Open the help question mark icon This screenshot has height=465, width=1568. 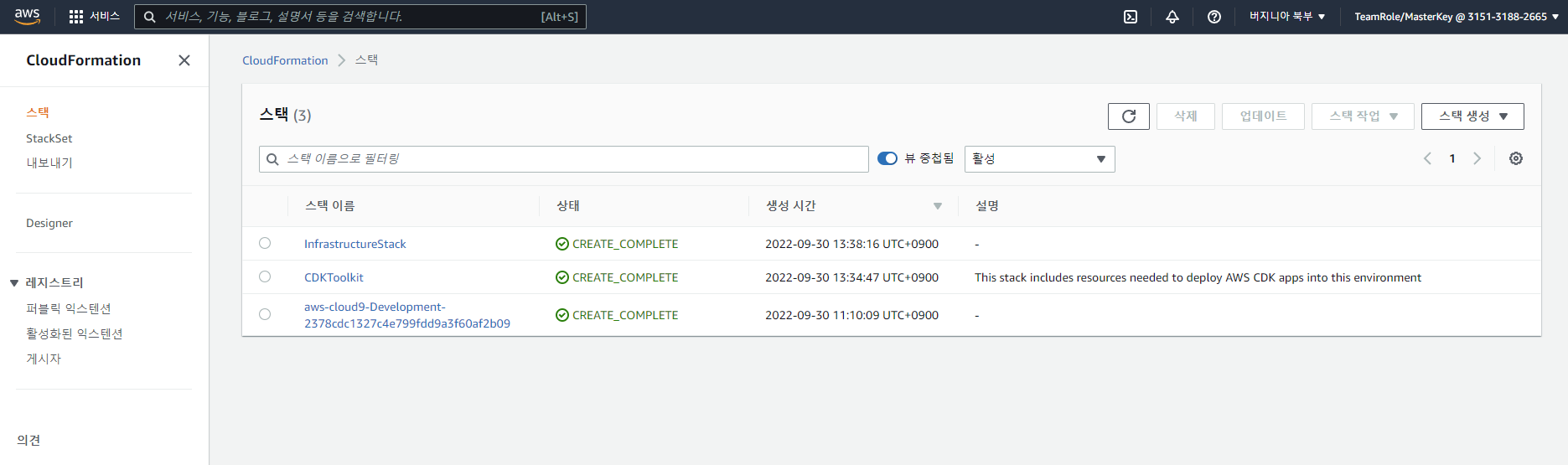click(x=1214, y=17)
